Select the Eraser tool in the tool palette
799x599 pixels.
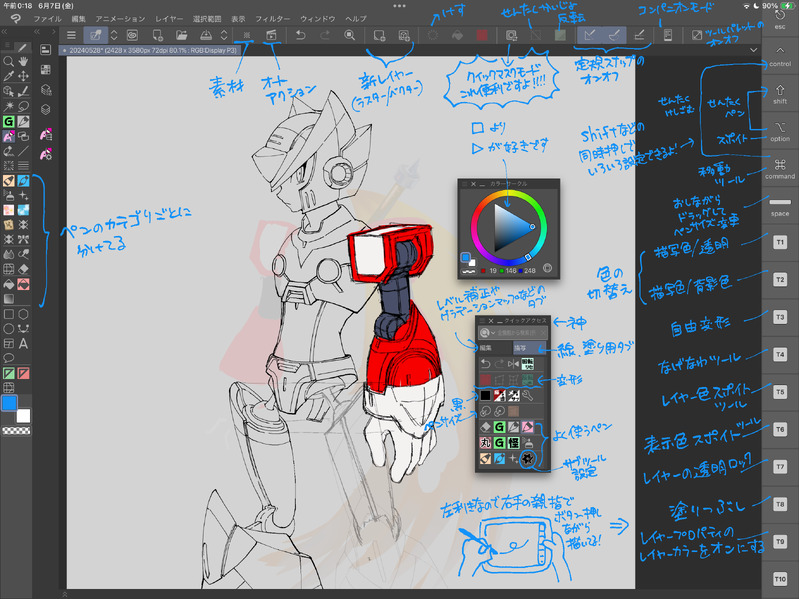(23, 269)
